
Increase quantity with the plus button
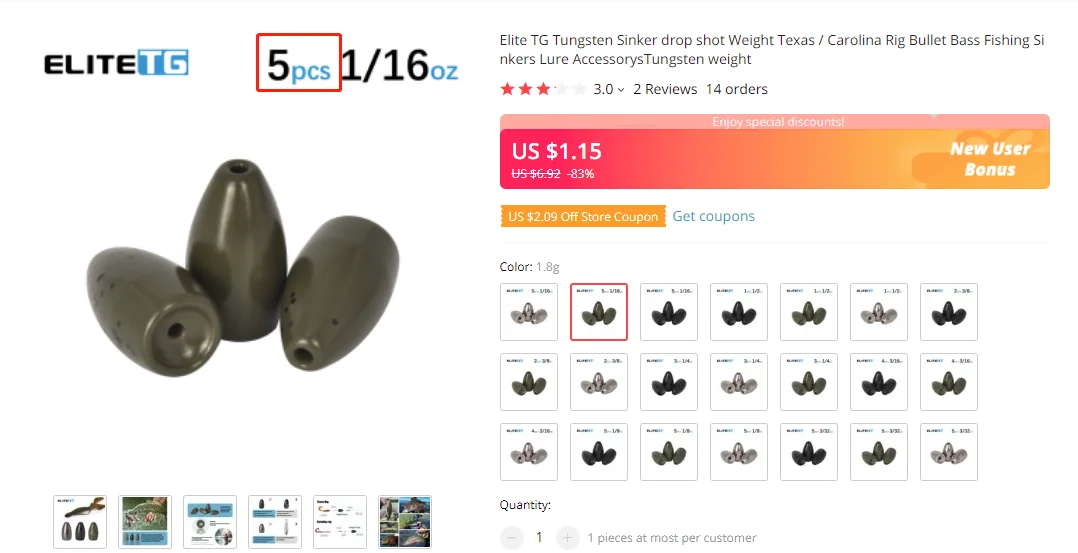(567, 537)
